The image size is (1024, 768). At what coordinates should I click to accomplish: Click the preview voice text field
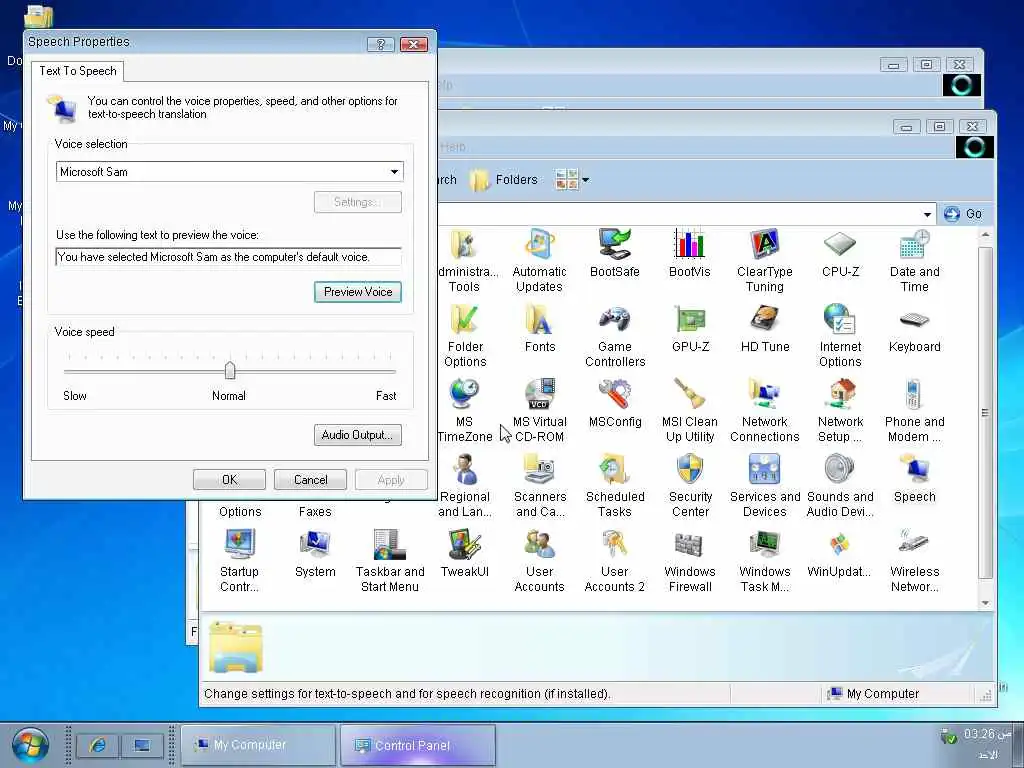tap(229, 257)
